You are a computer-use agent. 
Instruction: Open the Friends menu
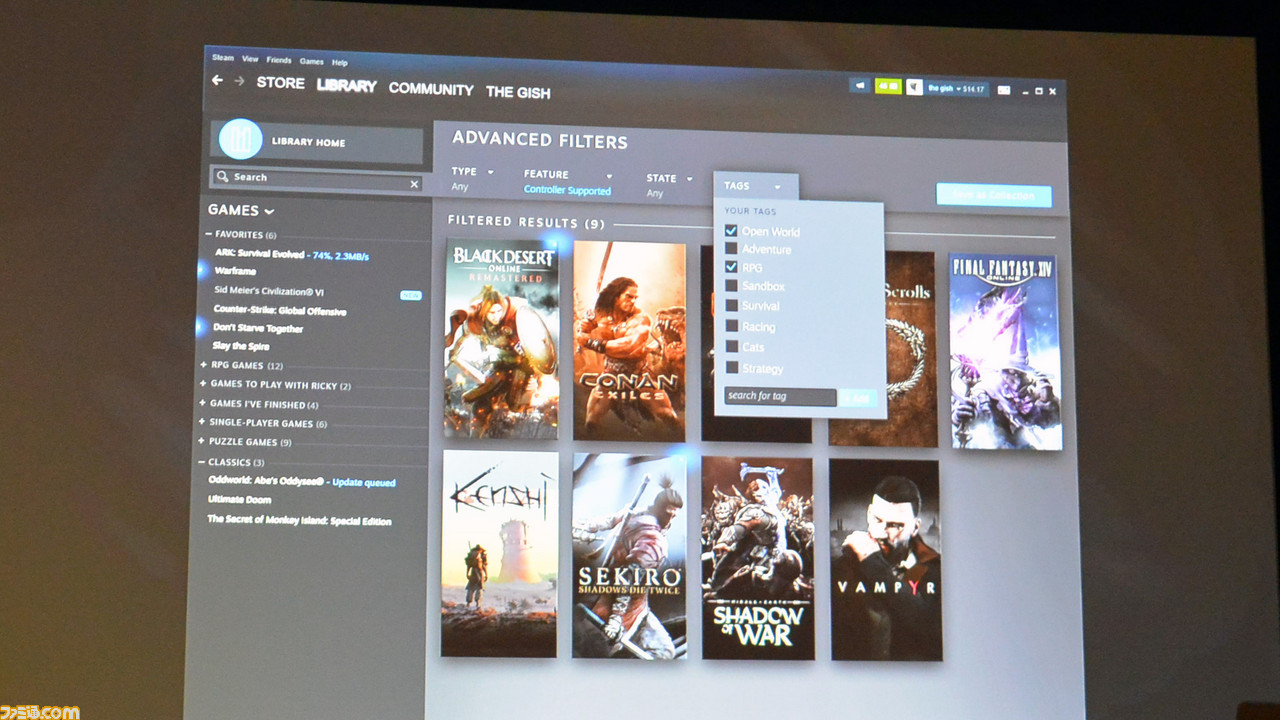279,60
